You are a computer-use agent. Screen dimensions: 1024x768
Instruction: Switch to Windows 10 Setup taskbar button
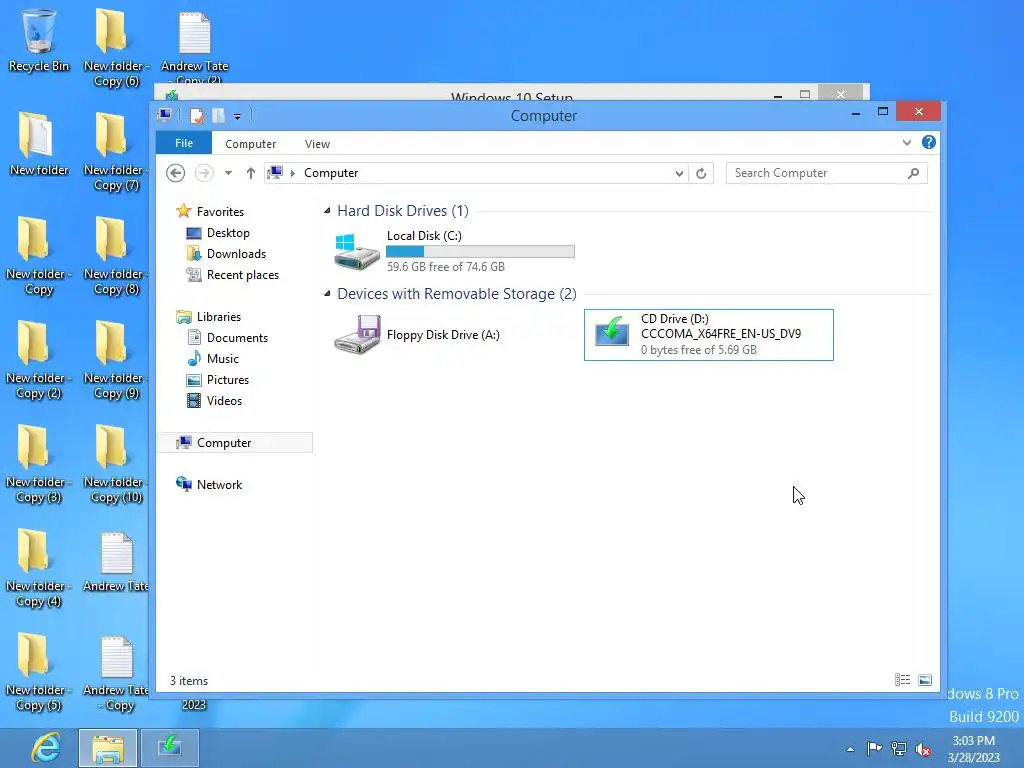coord(170,748)
